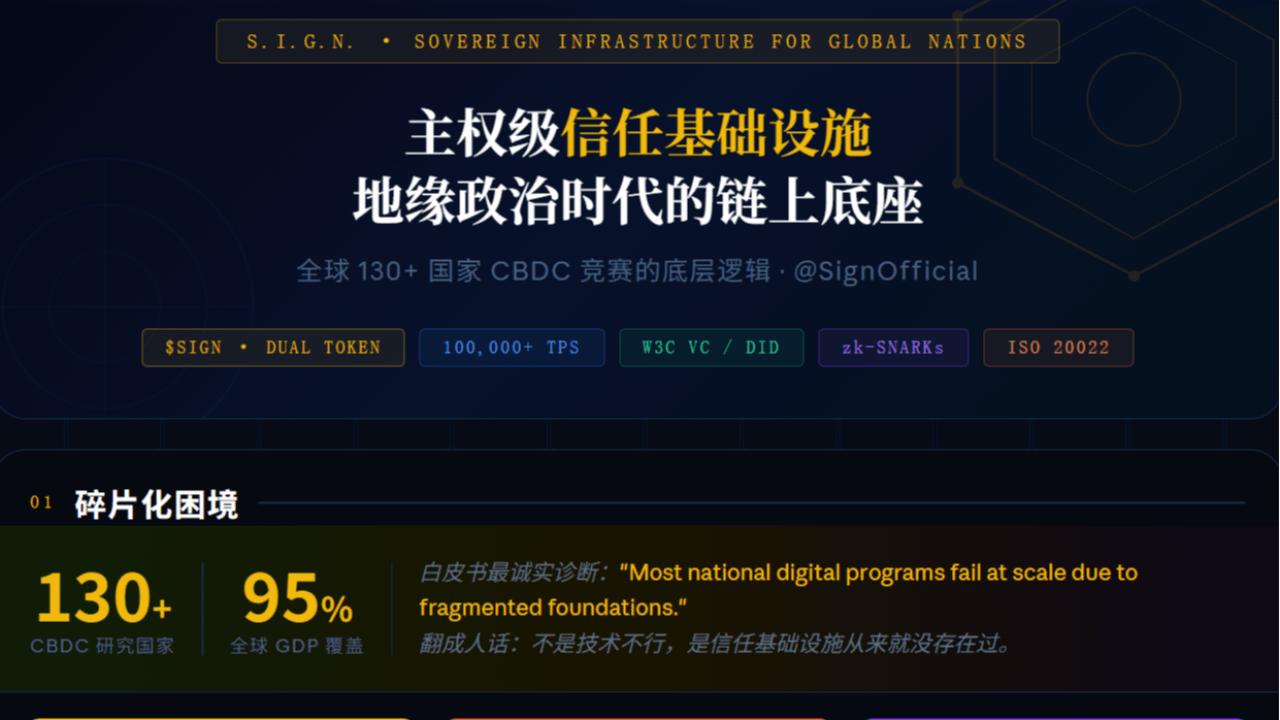The width and height of the screenshot is (1280, 720).
Task: Click the text 白皮书最诚实诊断
Action: point(513,573)
